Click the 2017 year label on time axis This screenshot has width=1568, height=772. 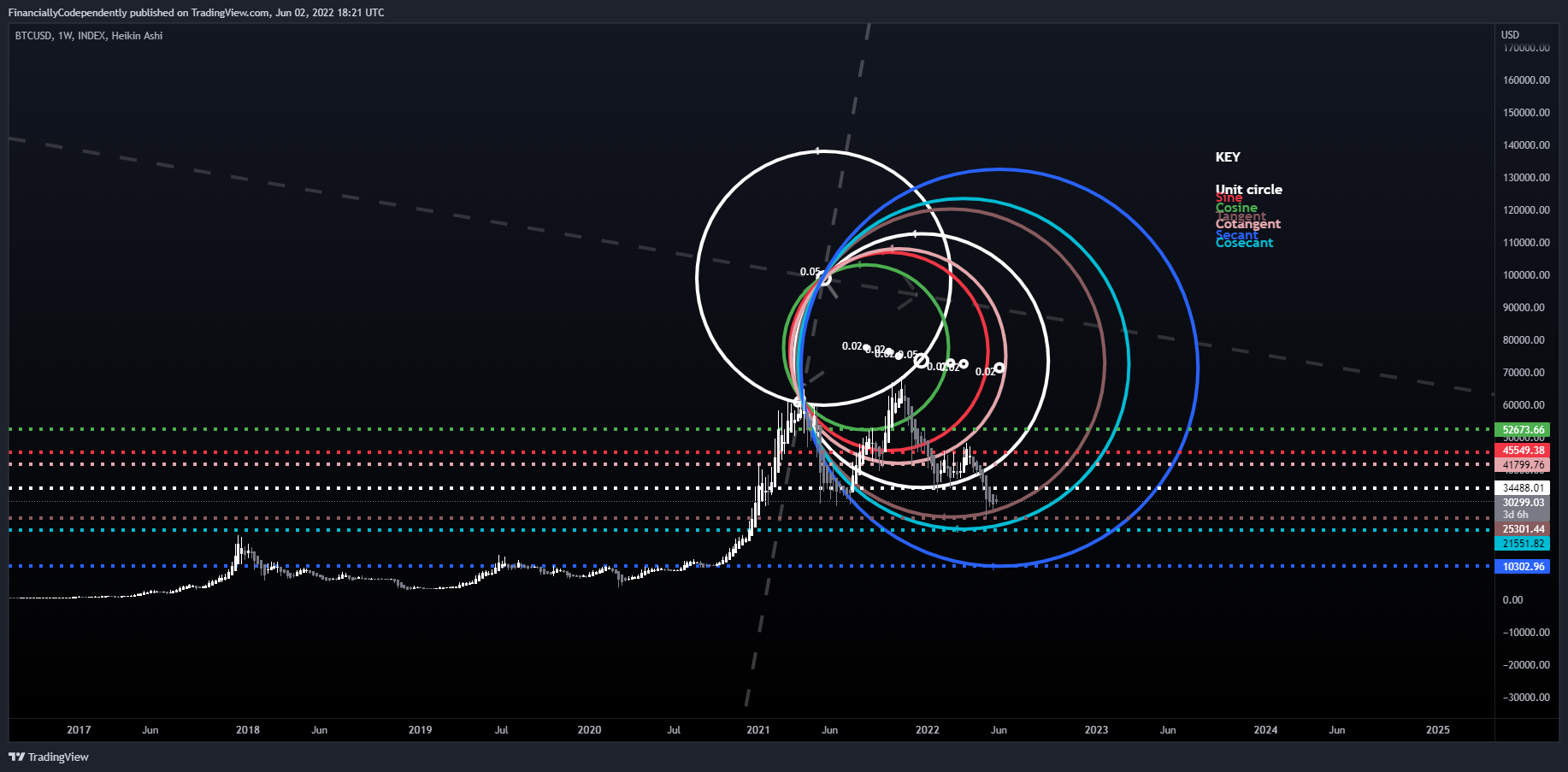click(79, 730)
